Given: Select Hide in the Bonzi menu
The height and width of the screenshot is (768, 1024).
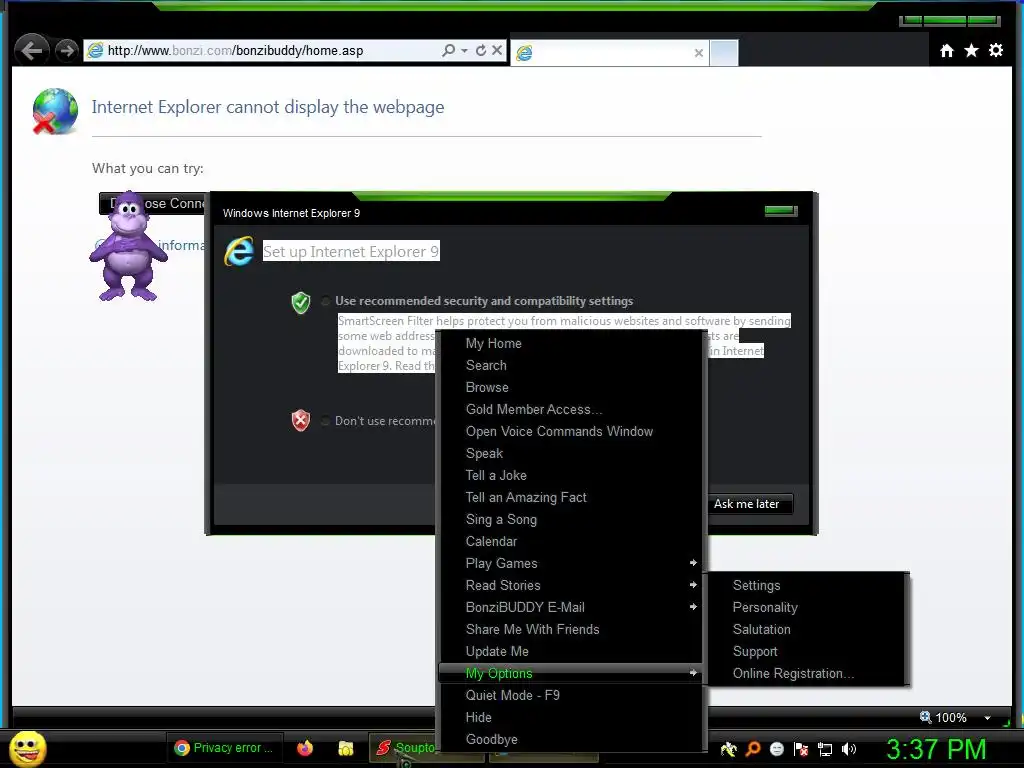Looking at the screenshot, I should pyautogui.click(x=570, y=717).
